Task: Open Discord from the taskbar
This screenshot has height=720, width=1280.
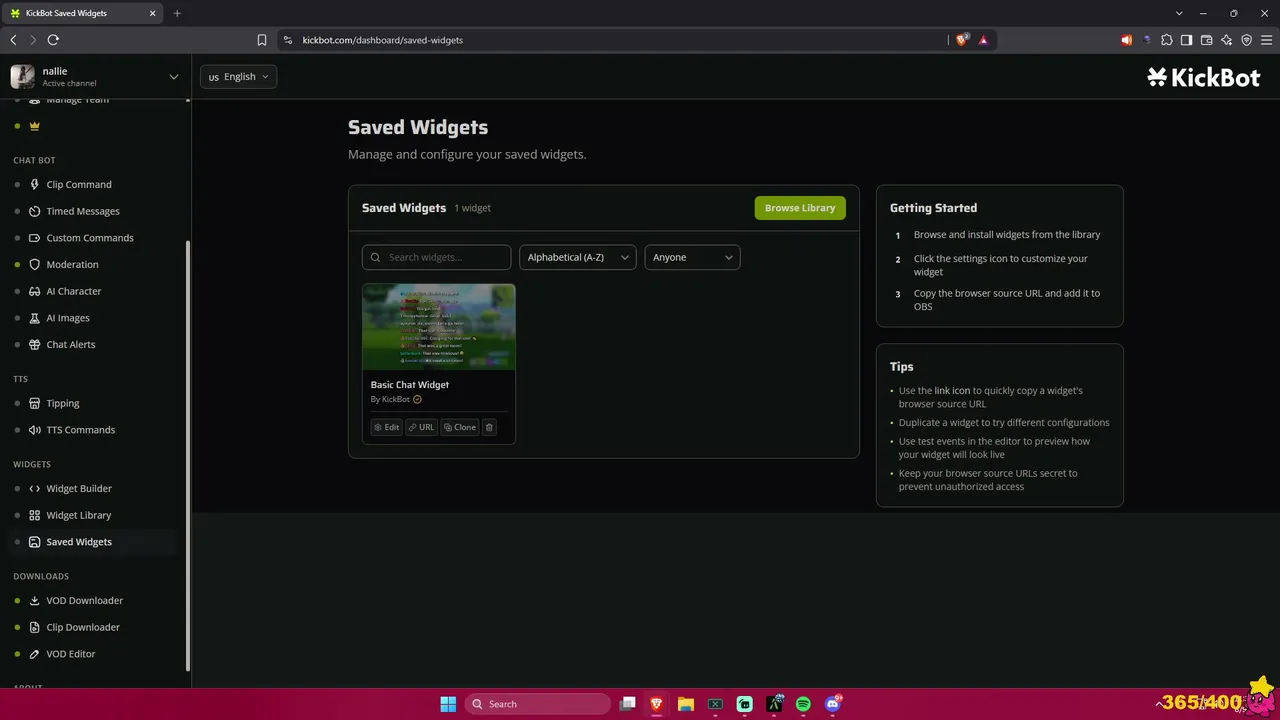Action: pos(833,704)
